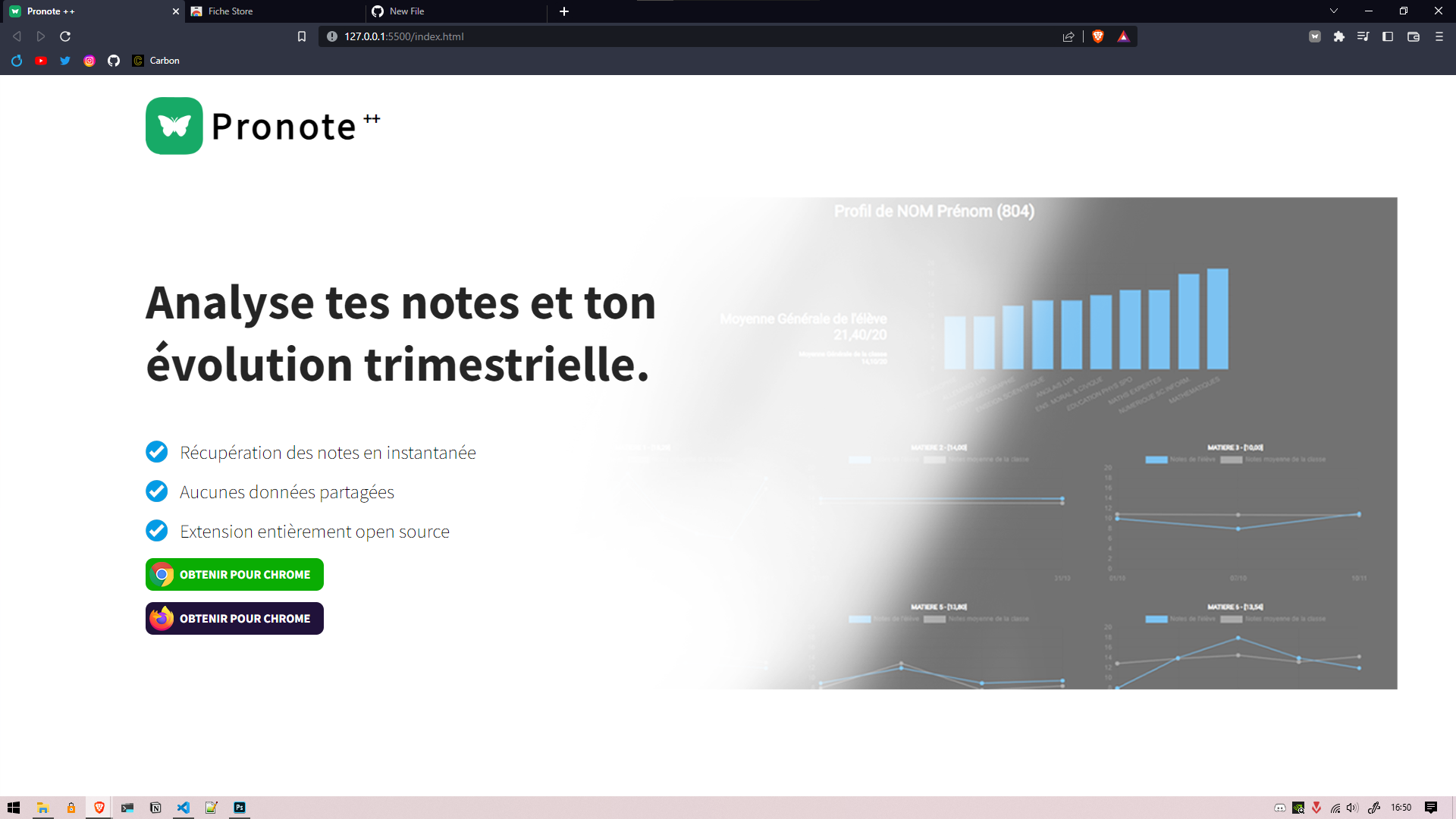The height and width of the screenshot is (819, 1456).
Task: Open the Twitter bookmark
Action: pyautogui.click(x=65, y=61)
